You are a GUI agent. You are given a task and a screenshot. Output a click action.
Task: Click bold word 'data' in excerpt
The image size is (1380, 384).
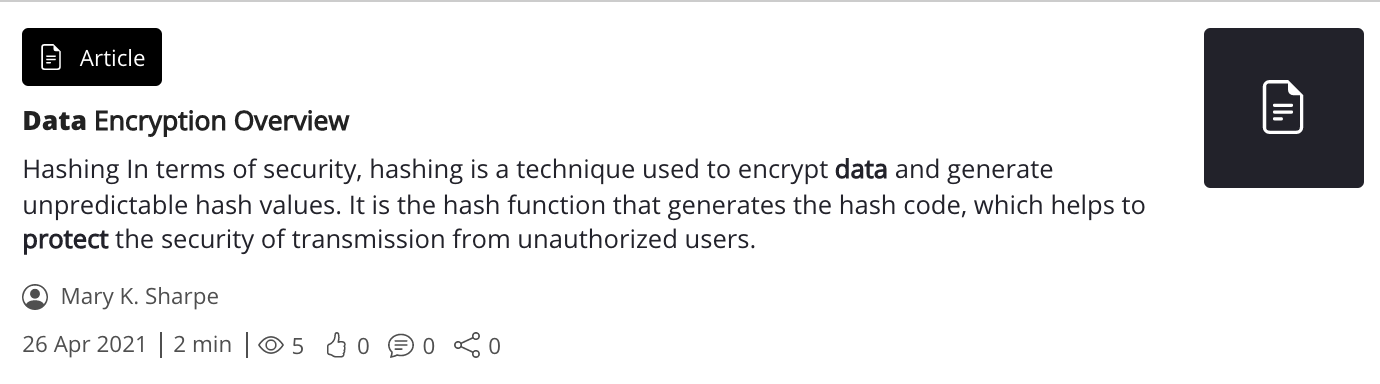pos(861,168)
